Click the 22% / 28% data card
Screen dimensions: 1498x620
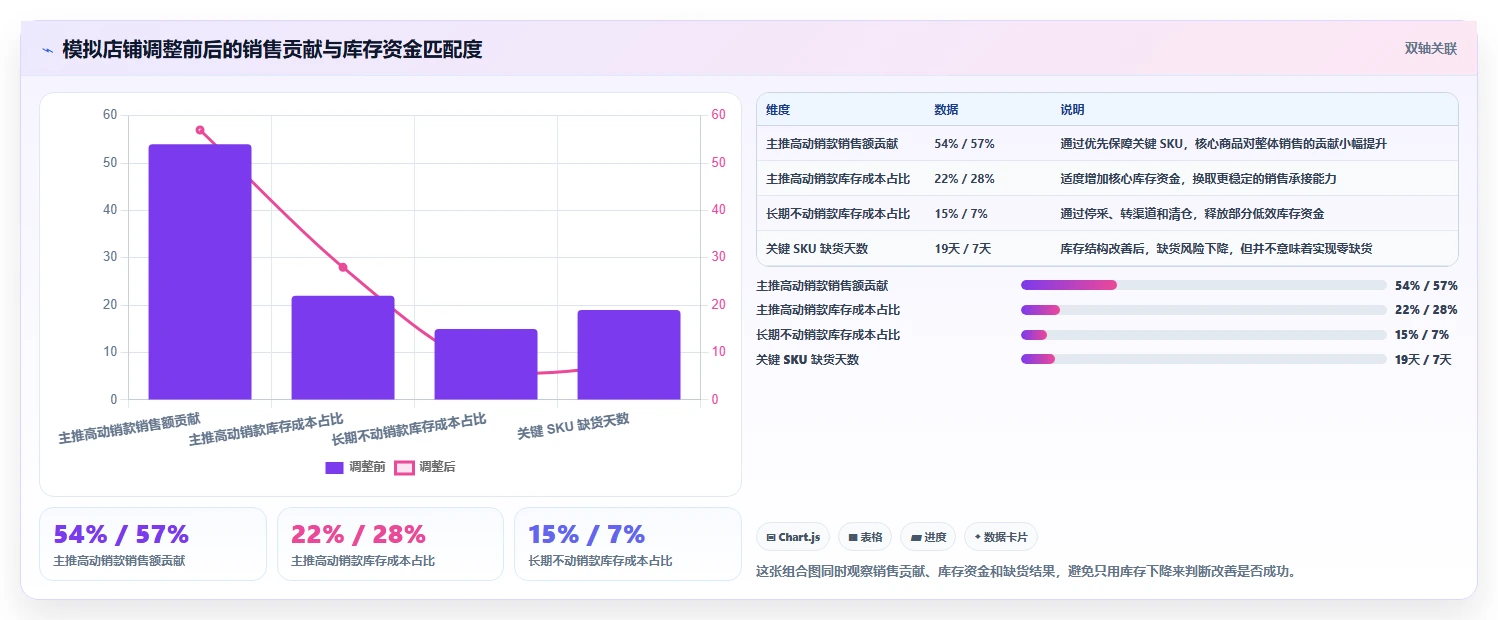[x=390, y=544]
